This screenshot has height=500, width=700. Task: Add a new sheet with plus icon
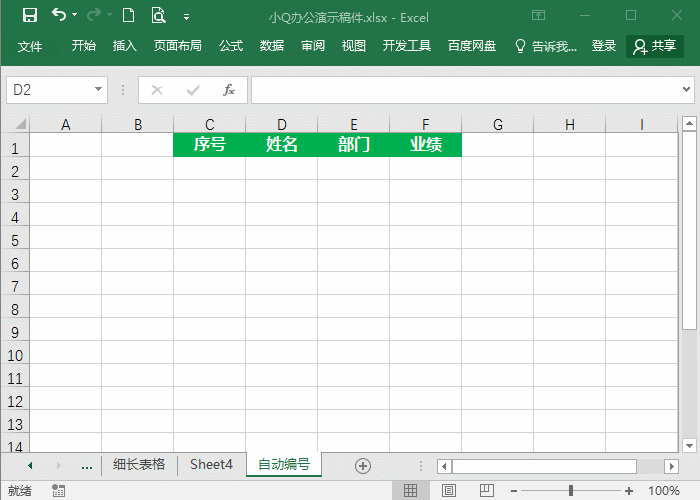[362, 466]
